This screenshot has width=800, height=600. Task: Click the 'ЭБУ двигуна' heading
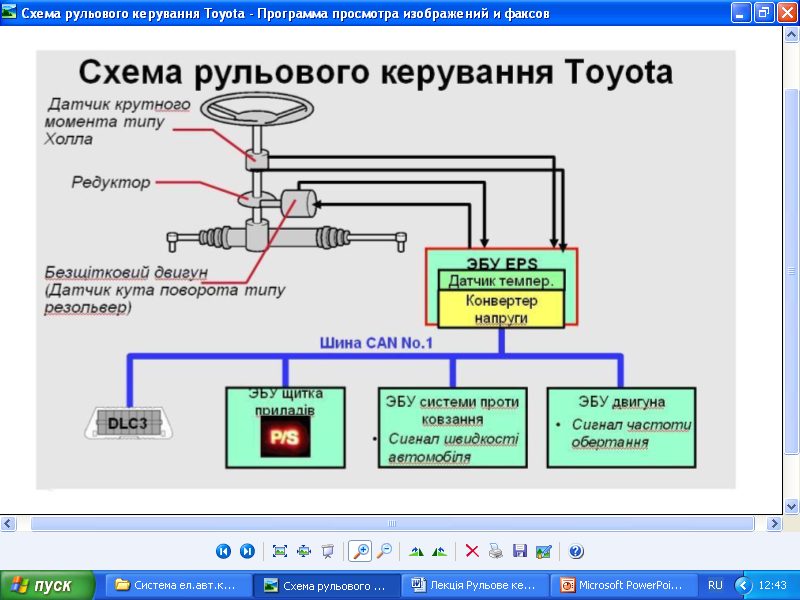click(x=621, y=402)
